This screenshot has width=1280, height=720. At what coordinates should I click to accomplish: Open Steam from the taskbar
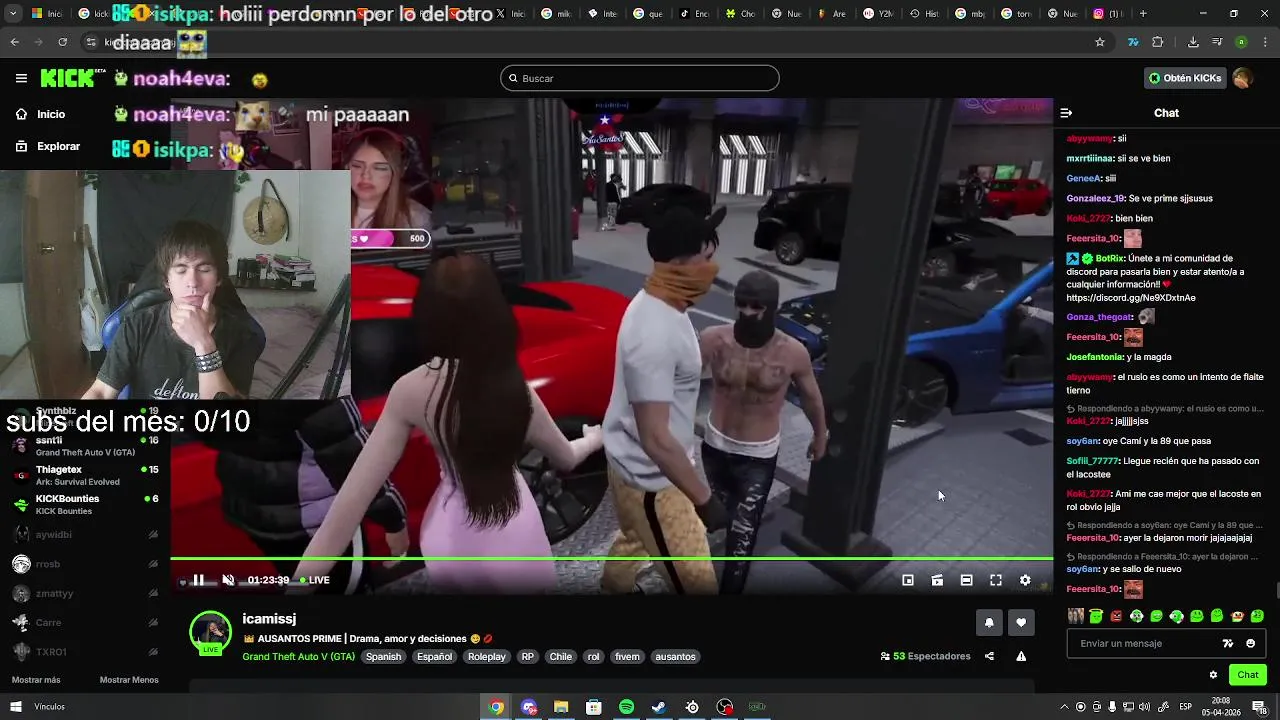tap(659, 707)
